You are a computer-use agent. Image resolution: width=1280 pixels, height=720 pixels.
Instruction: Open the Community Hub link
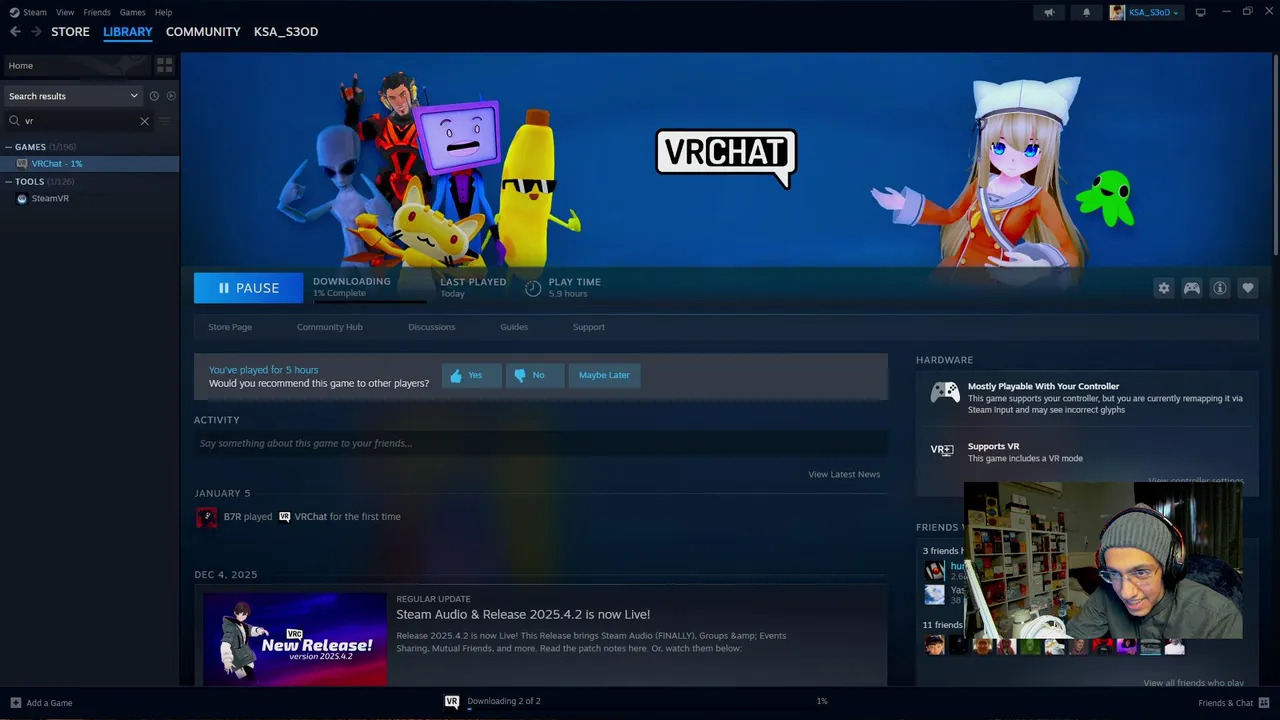330,327
